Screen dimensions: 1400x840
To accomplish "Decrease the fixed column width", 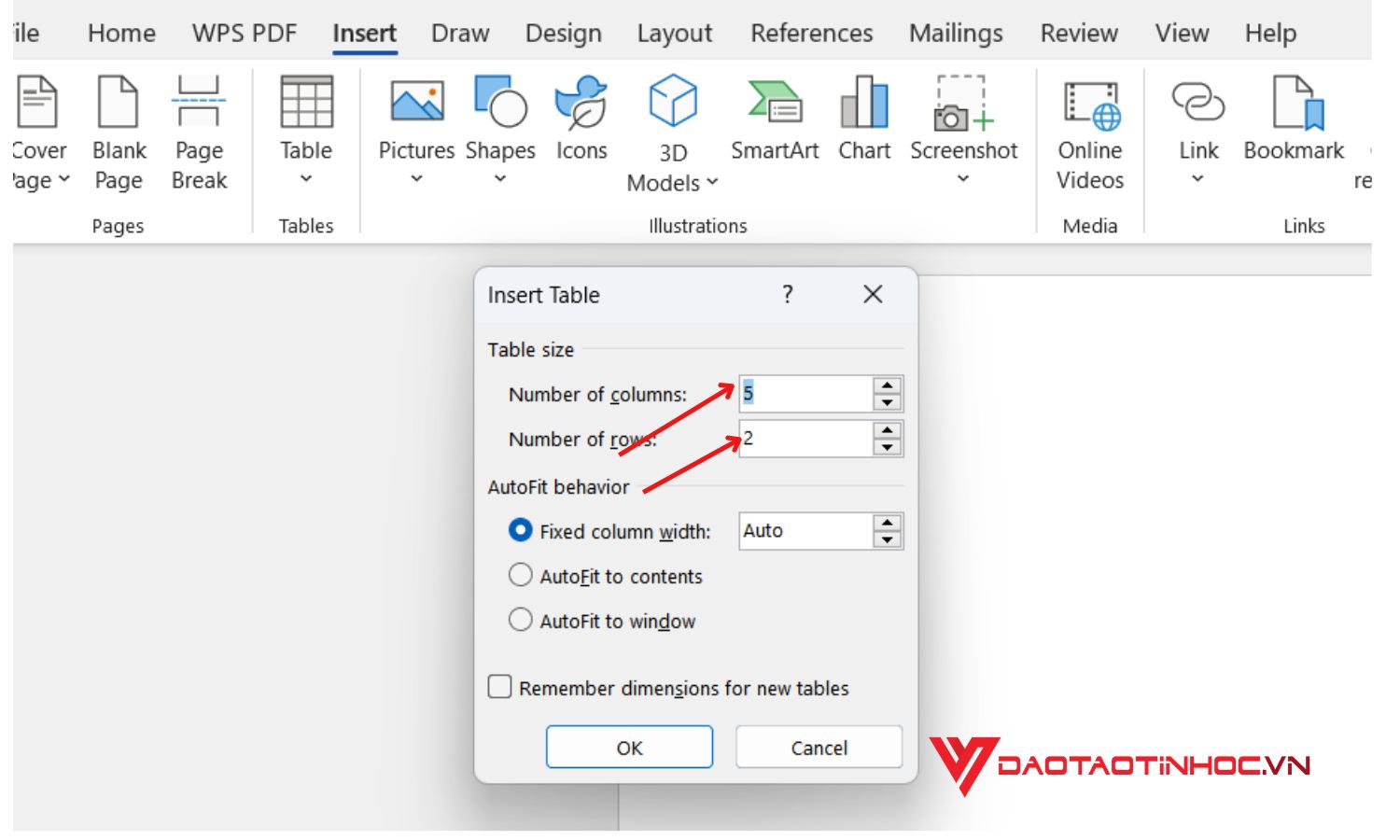I will pyautogui.click(x=888, y=539).
